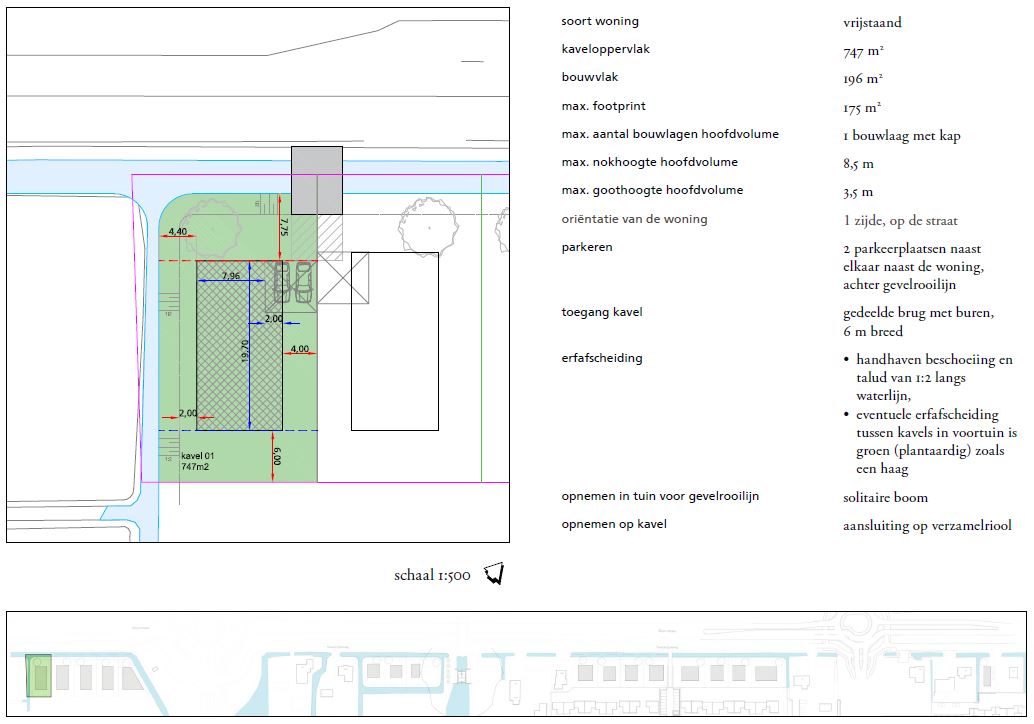Click the north arrow icon beside the scale

click(x=493, y=574)
